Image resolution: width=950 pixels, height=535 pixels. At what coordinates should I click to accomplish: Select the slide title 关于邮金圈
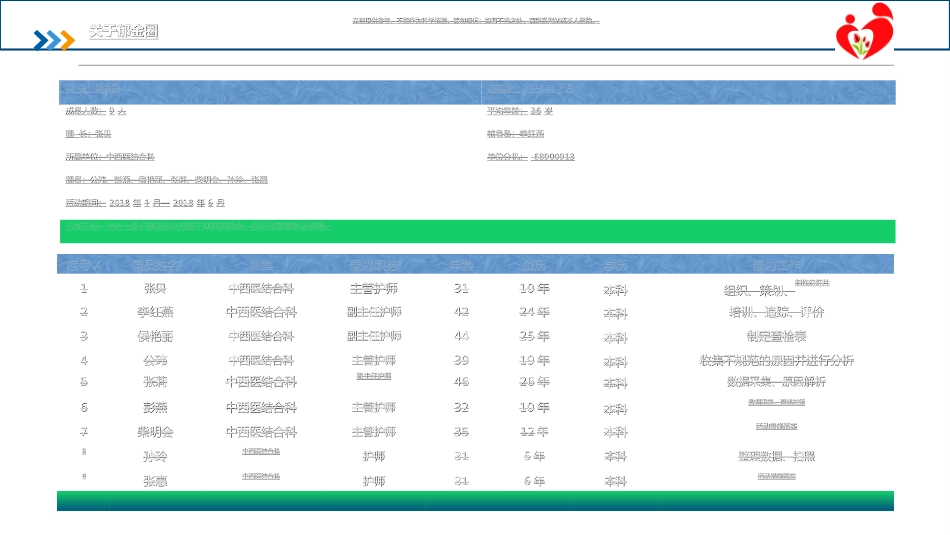click(x=123, y=32)
